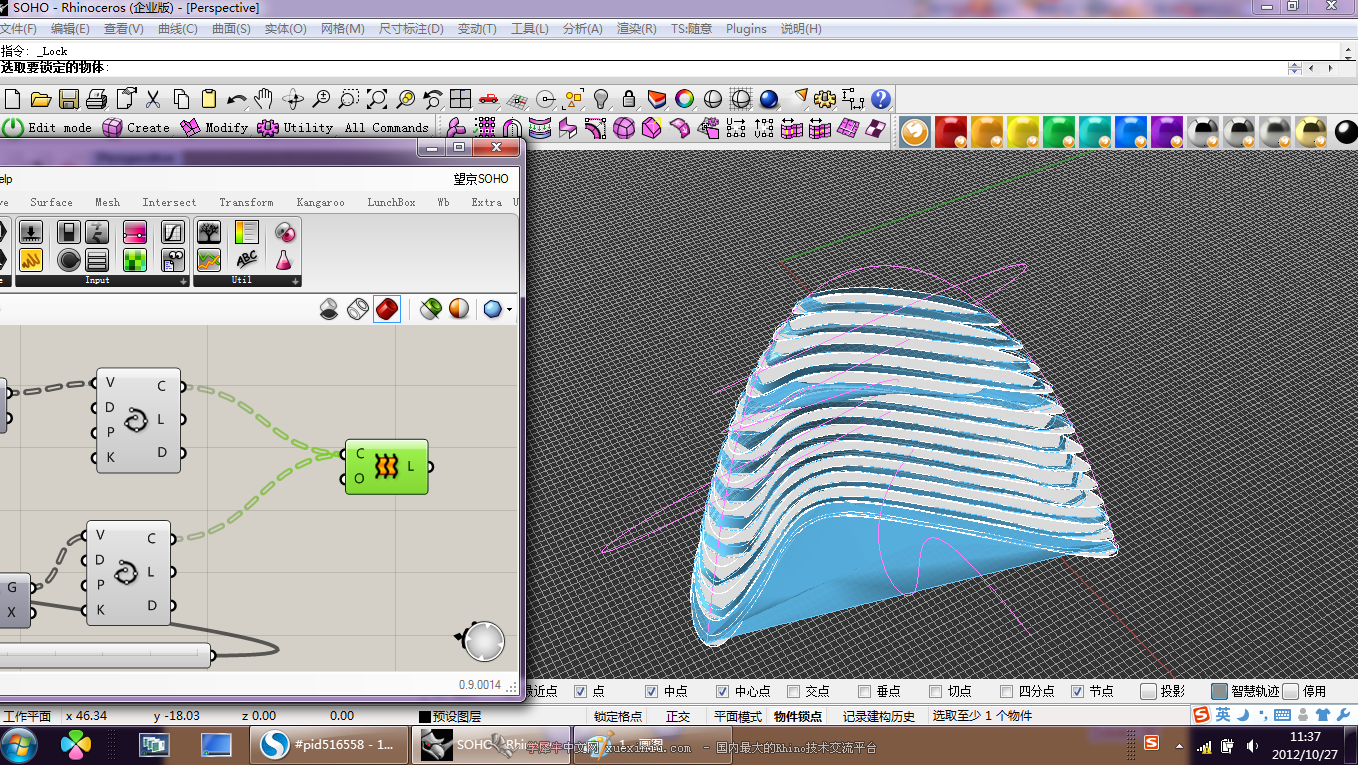
Task: Open Rhino help question mark icon
Action: (881, 99)
